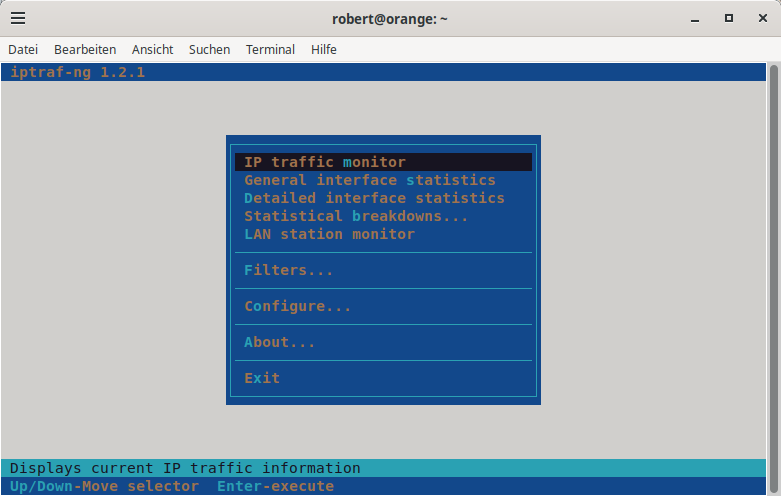Choose General interface statistics

(370, 180)
